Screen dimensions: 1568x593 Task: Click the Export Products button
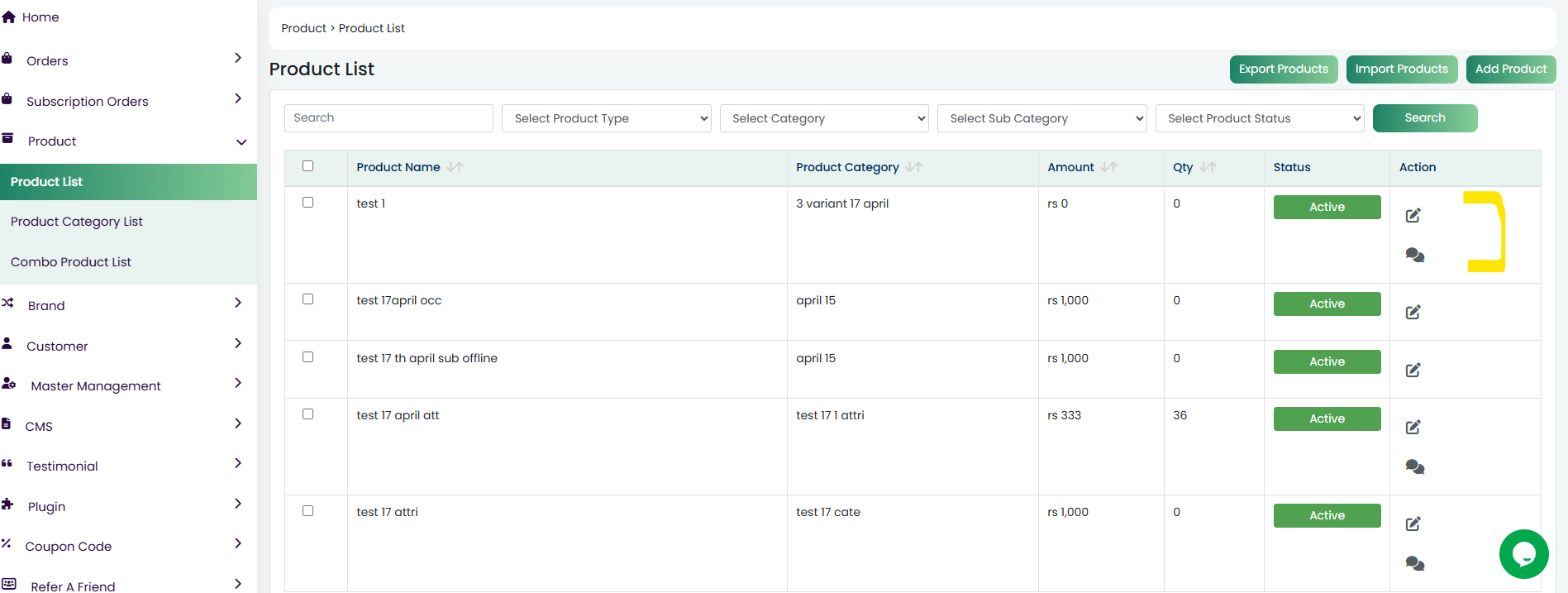point(1284,69)
